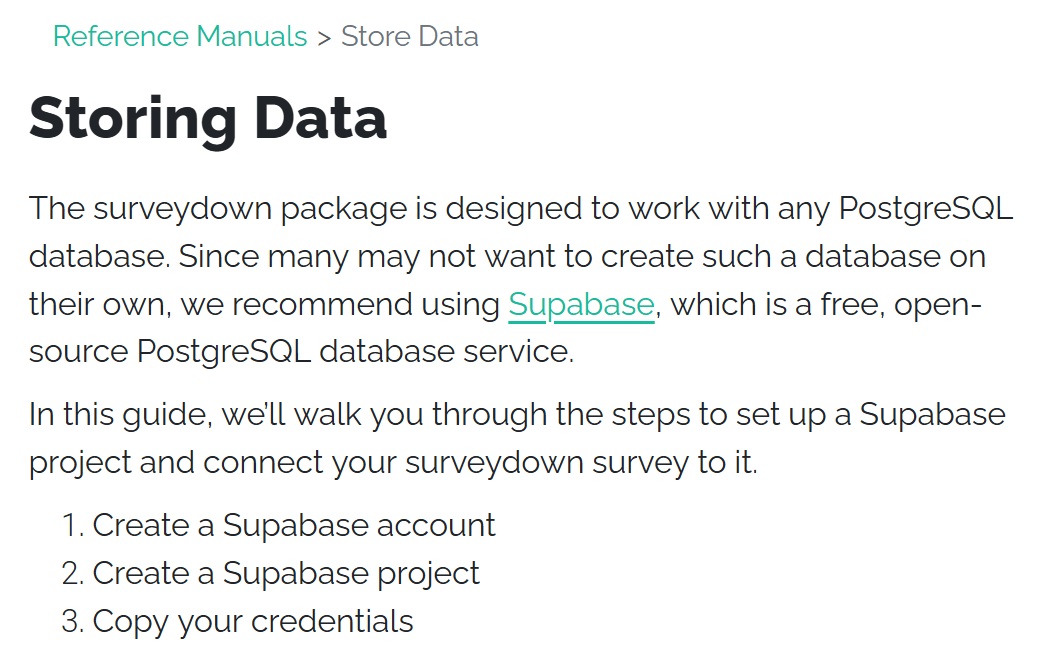
Task: Click list number 1 marker
Action: pos(71,525)
